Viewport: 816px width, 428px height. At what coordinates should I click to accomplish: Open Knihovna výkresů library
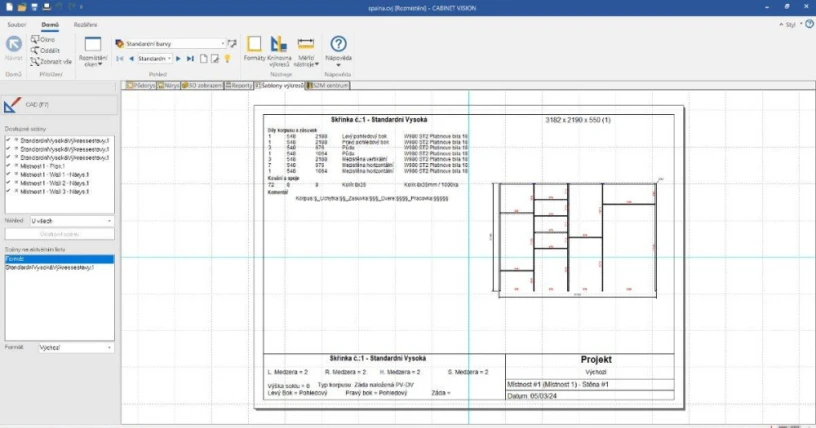coord(279,51)
